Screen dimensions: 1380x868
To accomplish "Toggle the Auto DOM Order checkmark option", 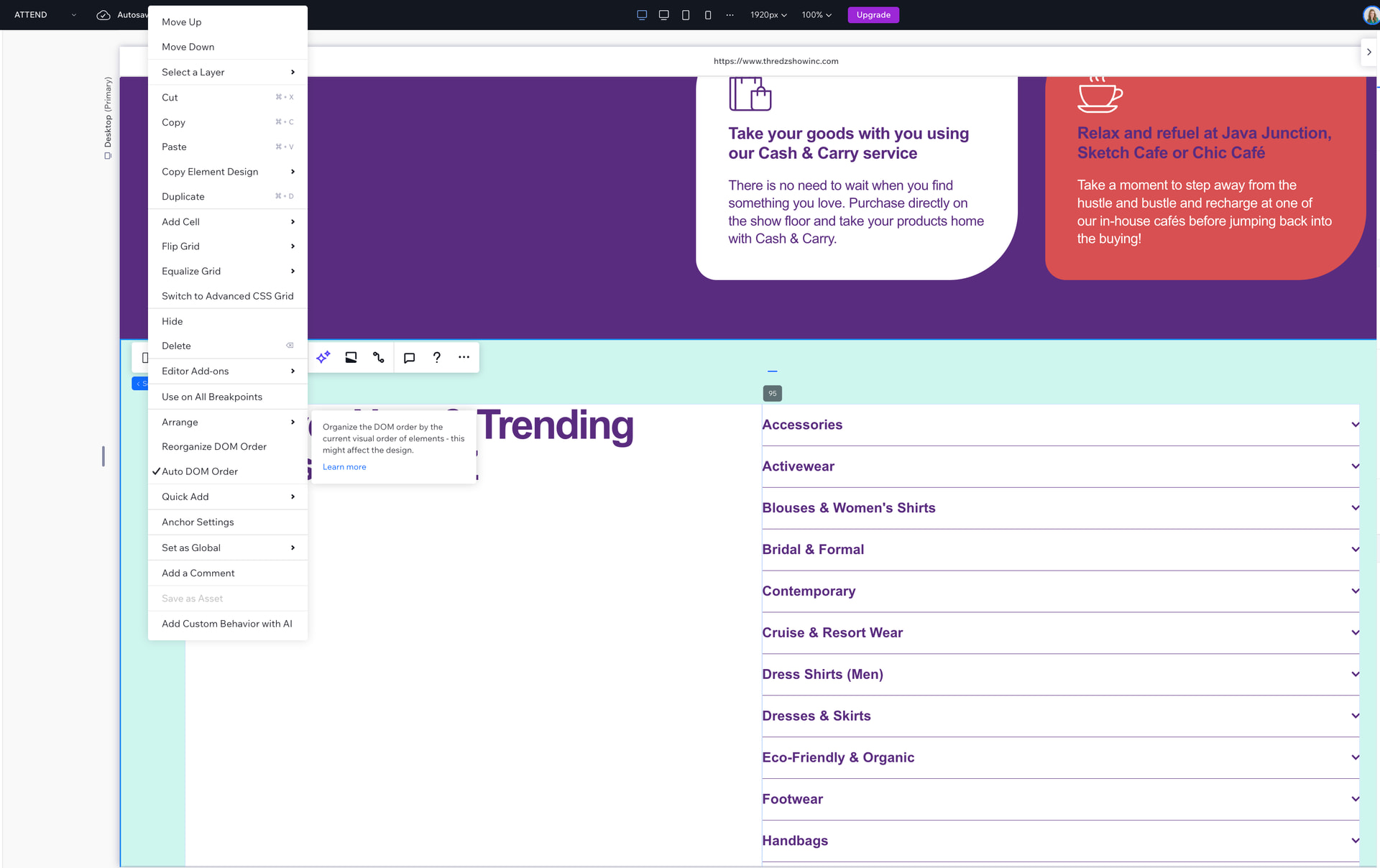I will (200, 471).
